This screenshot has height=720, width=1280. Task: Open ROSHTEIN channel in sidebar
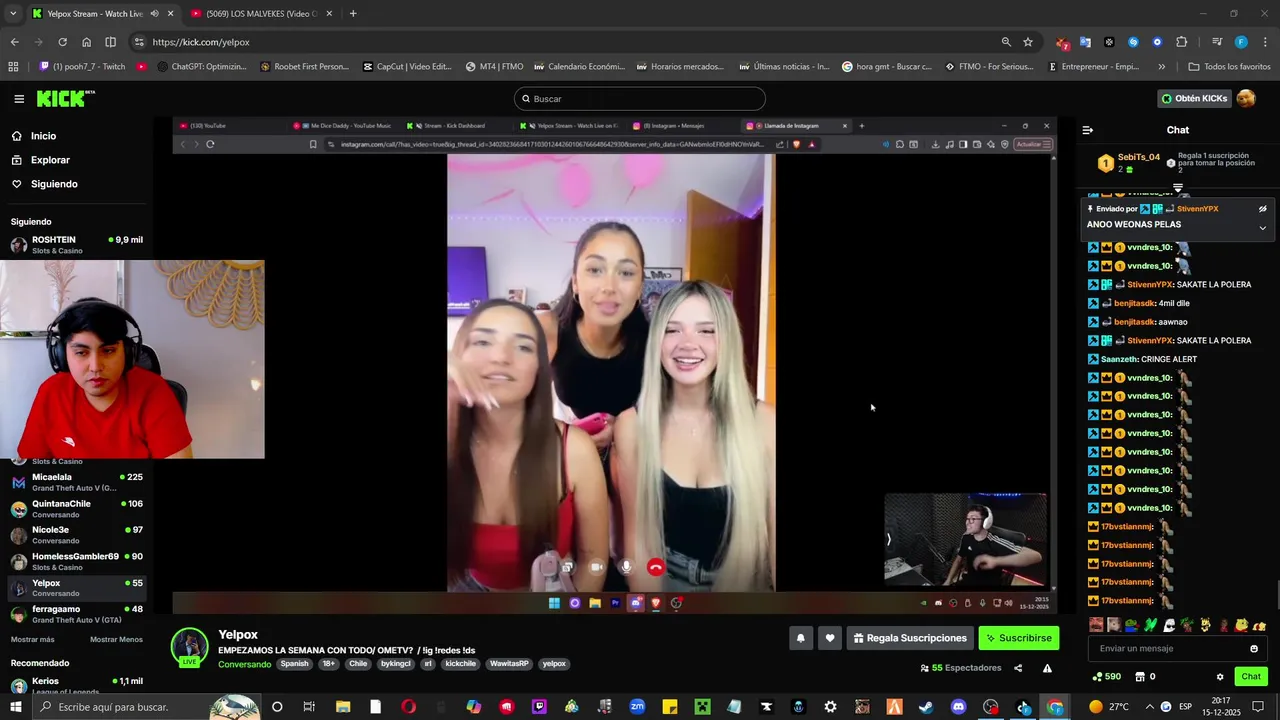(77, 245)
